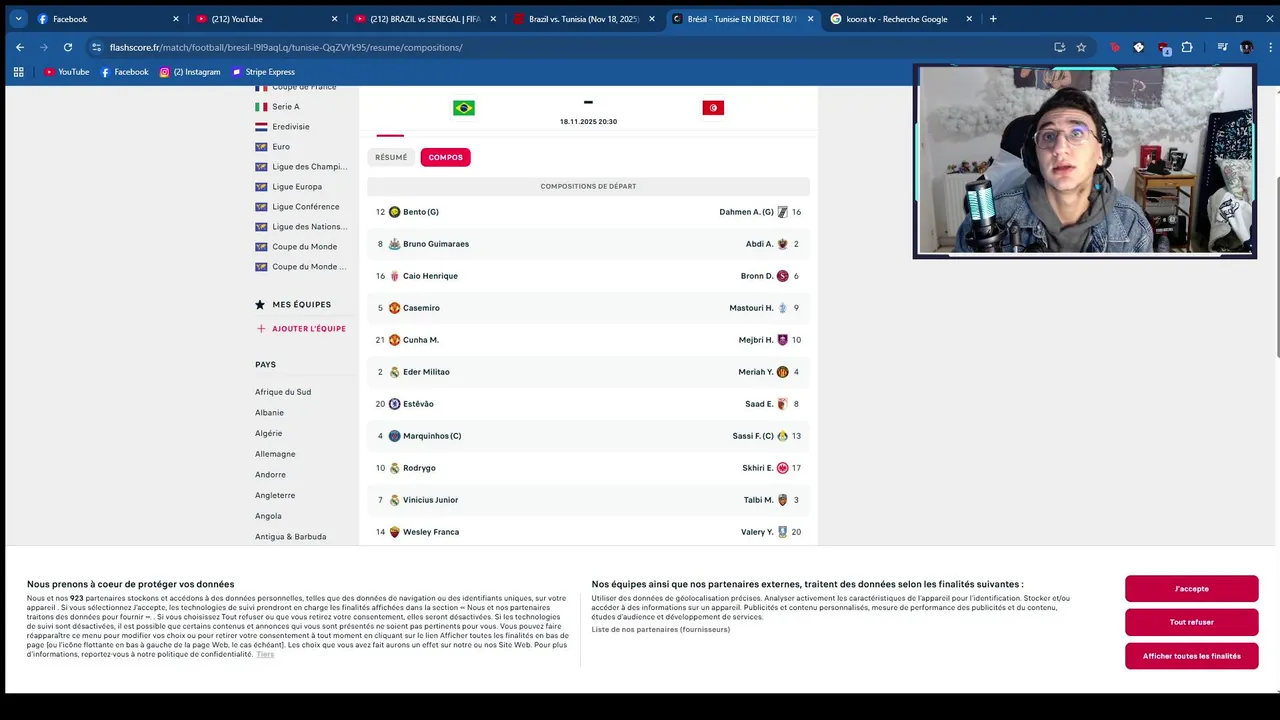Reload the current page
The height and width of the screenshot is (720, 1280).
pyautogui.click(x=68, y=47)
